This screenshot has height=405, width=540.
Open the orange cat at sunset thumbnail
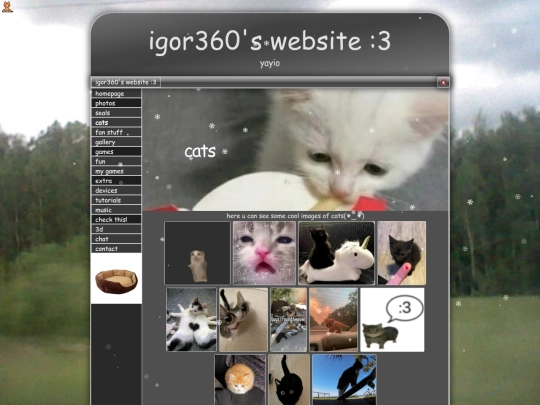point(333,320)
